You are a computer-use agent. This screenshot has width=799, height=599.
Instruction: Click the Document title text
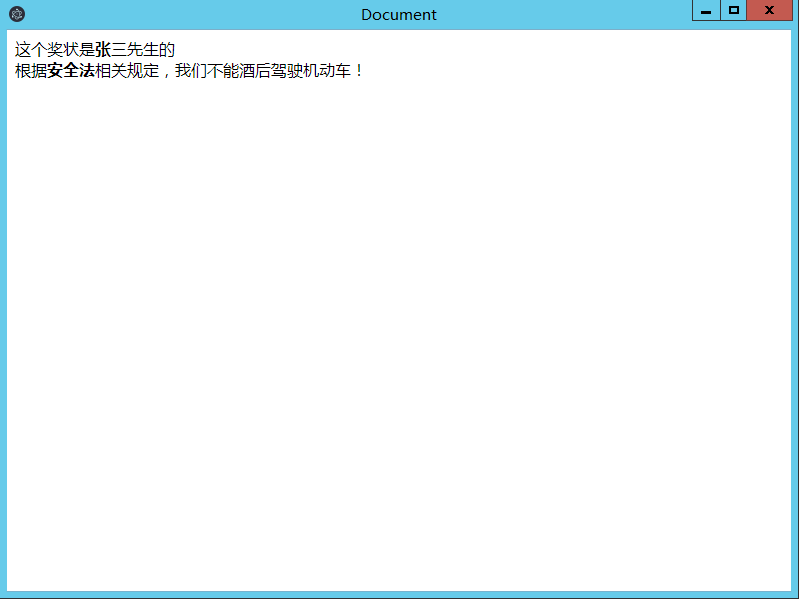coord(399,15)
